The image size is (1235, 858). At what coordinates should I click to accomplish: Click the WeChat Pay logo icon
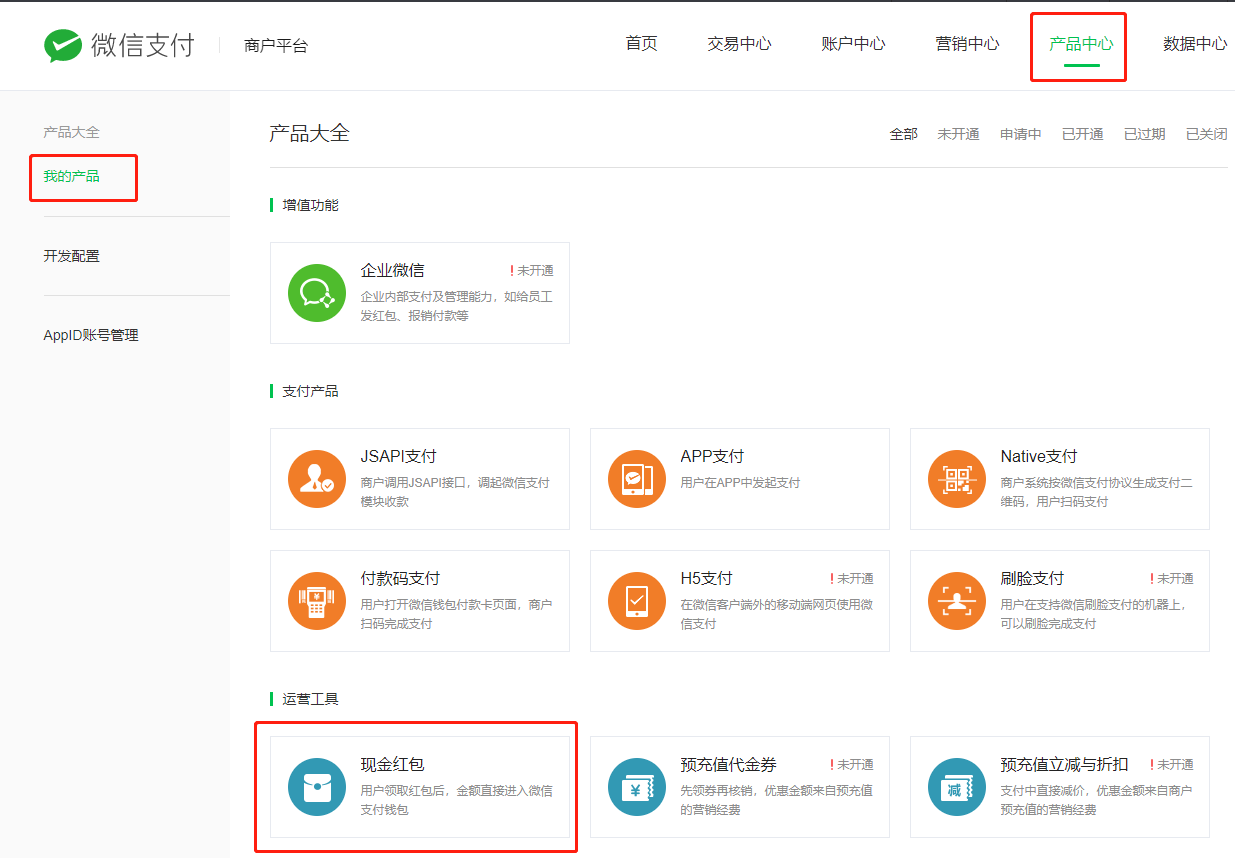coord(63,45)
